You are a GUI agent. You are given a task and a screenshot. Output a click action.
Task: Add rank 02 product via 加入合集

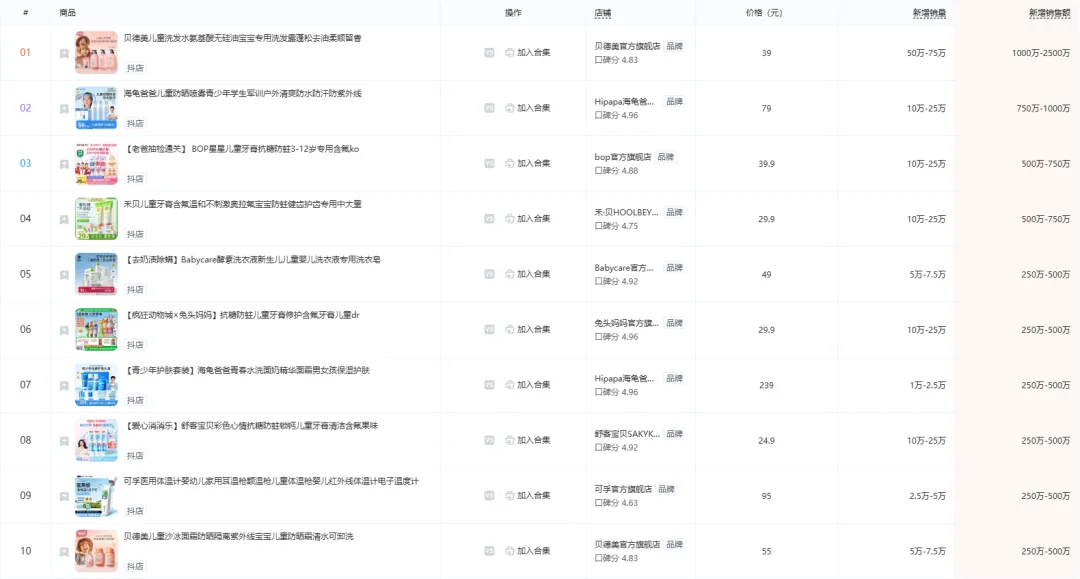point(528,108)
